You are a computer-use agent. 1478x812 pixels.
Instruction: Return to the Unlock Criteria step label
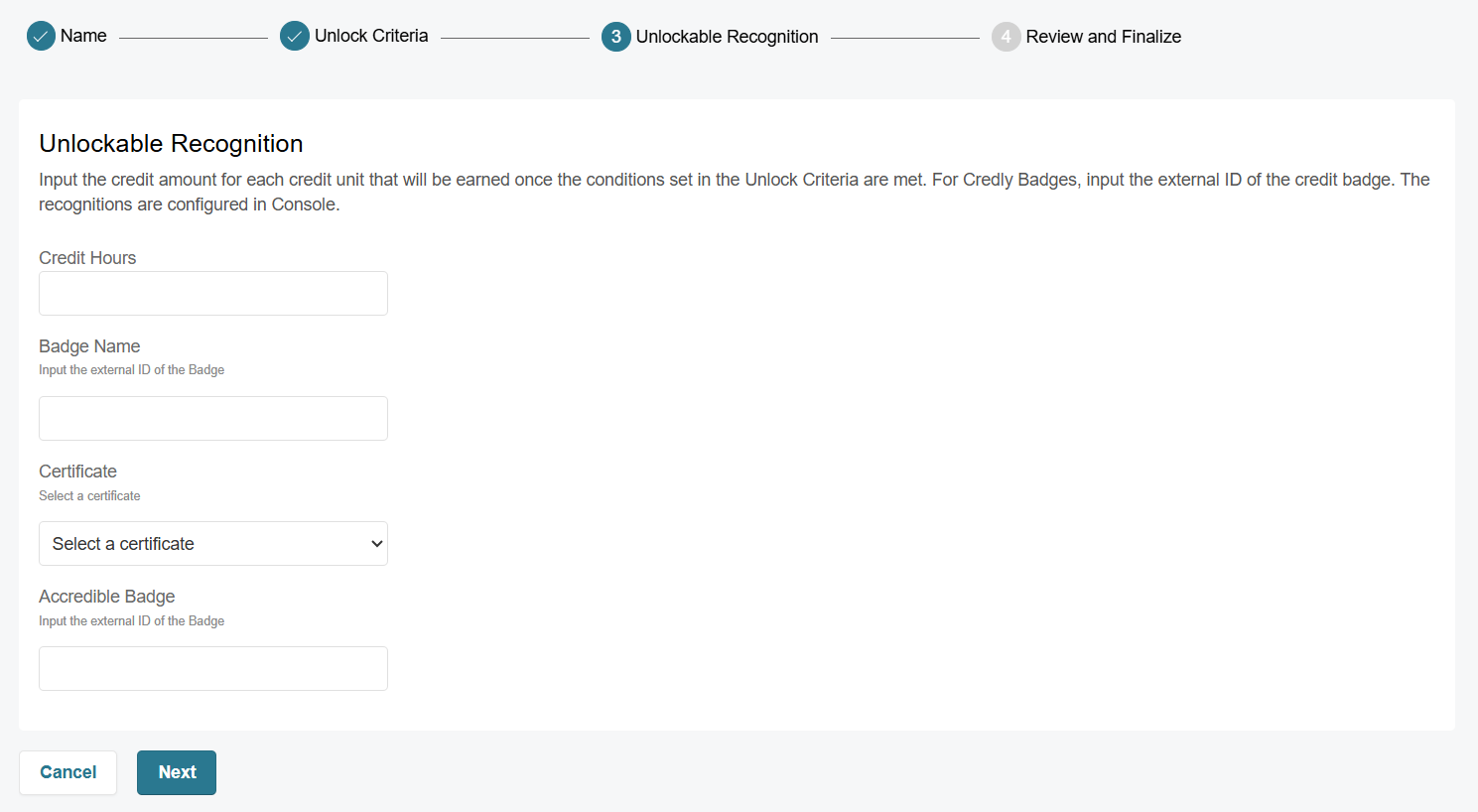click(x=371, y=36)
